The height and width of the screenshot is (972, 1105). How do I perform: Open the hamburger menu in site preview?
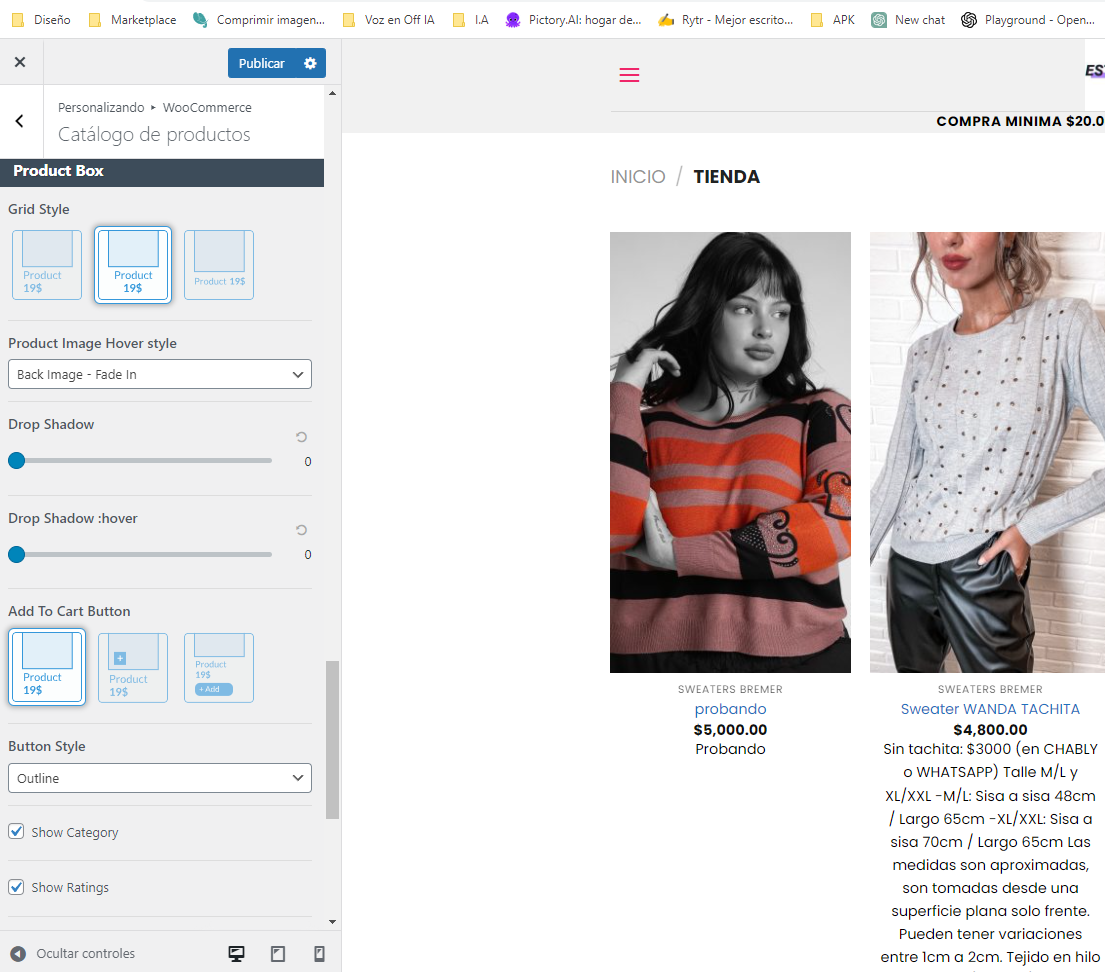click(629, 75)
